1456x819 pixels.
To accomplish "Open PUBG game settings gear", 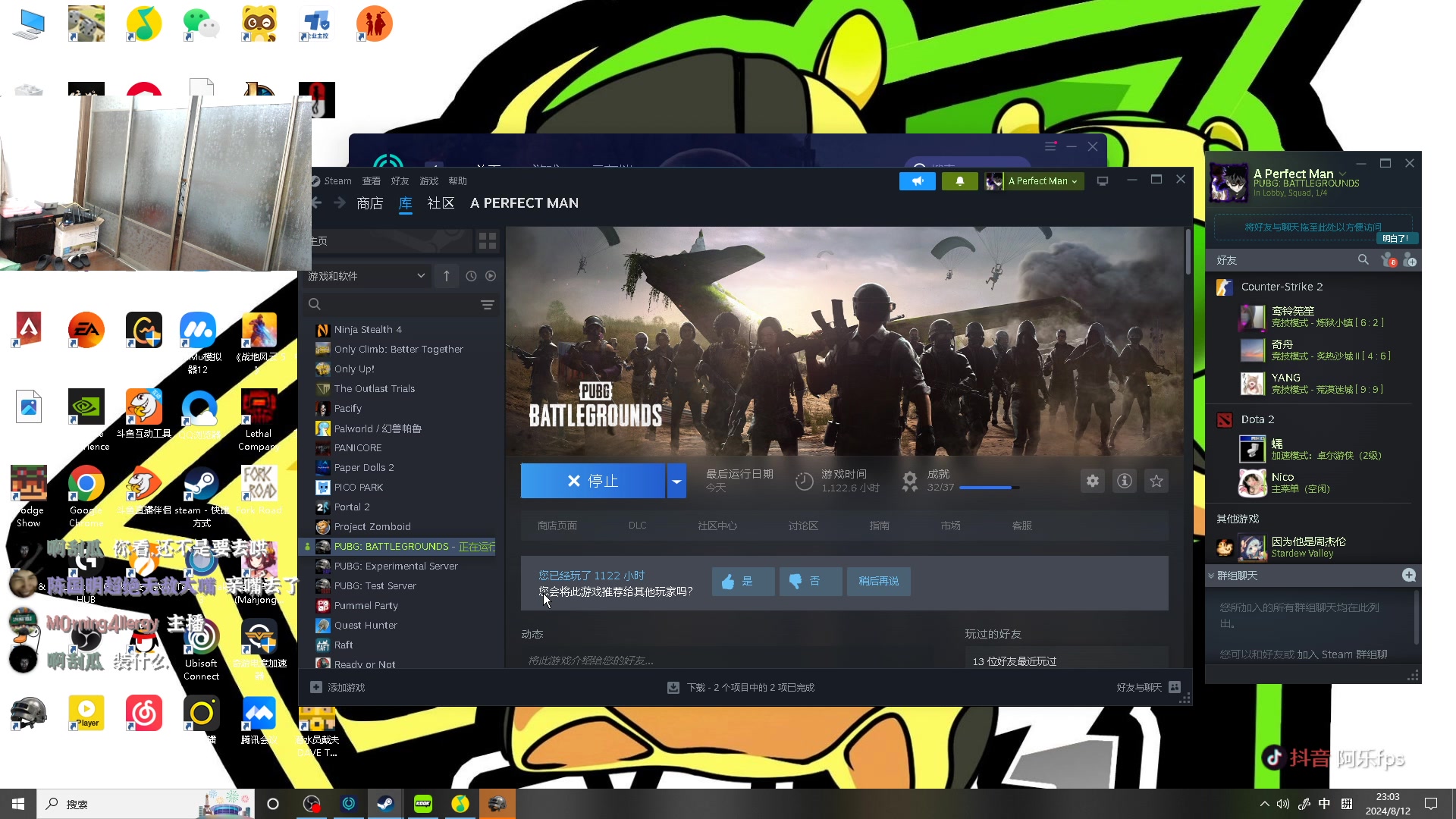I will pyautogui.click(x=1093, y=481).
